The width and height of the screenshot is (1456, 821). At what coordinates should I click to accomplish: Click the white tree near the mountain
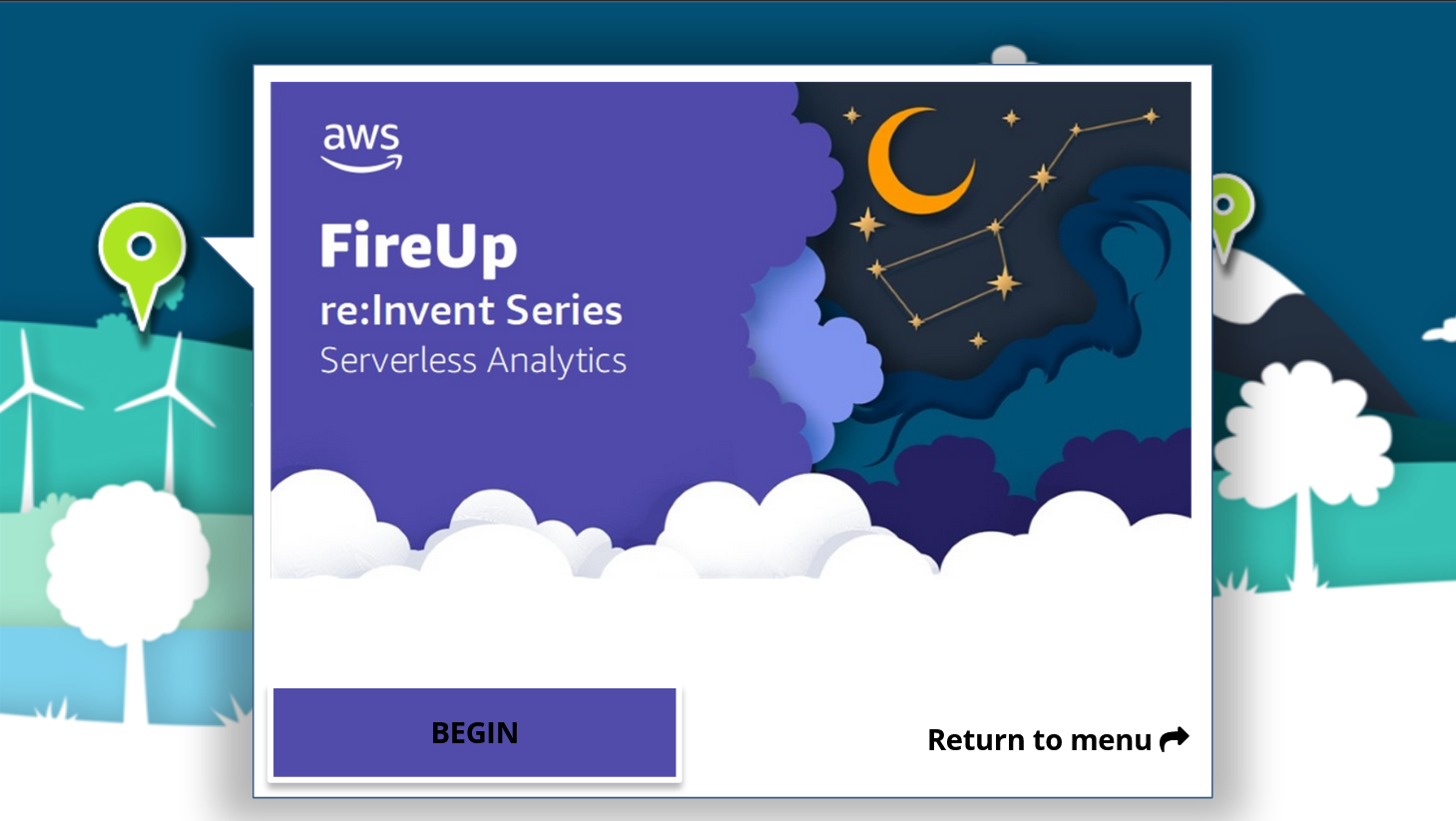coord(1302,439)
